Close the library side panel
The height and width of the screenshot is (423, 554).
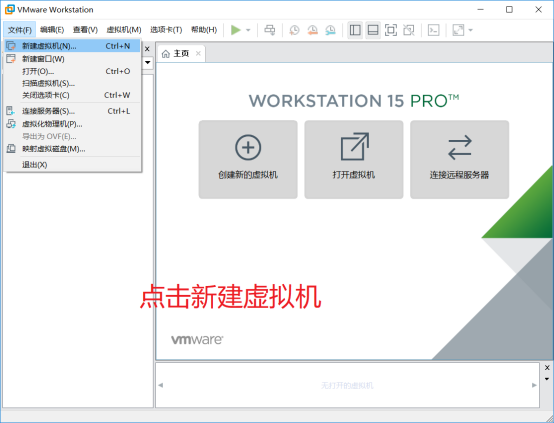[x=147, y=49]
